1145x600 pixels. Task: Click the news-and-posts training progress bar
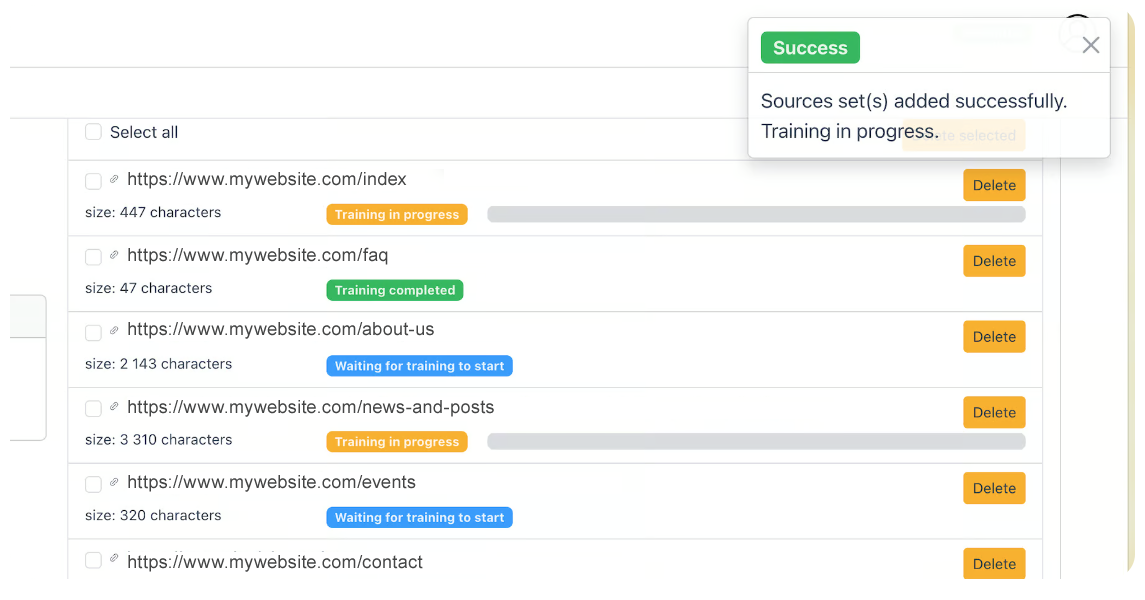[755, 441]
